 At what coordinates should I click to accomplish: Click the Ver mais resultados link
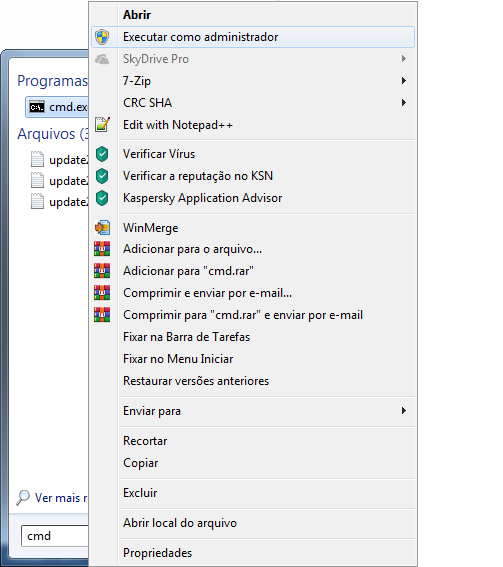(61, 498)
